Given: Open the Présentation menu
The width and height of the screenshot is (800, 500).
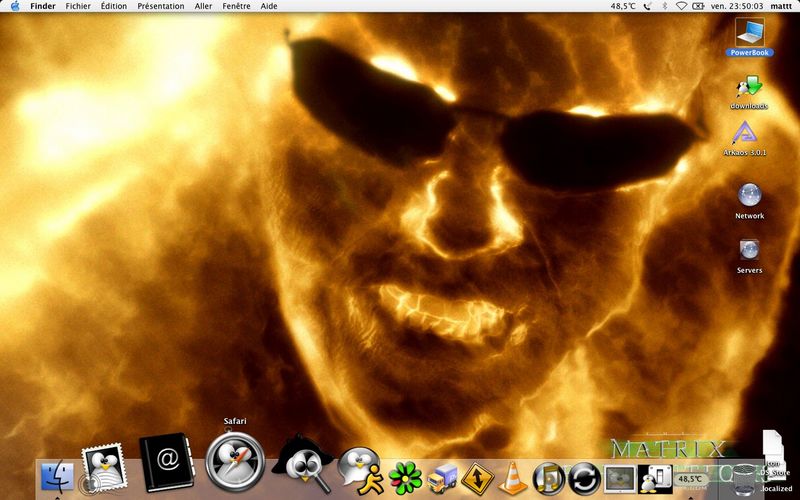Looking at the screenshot, I should [161, 6].
